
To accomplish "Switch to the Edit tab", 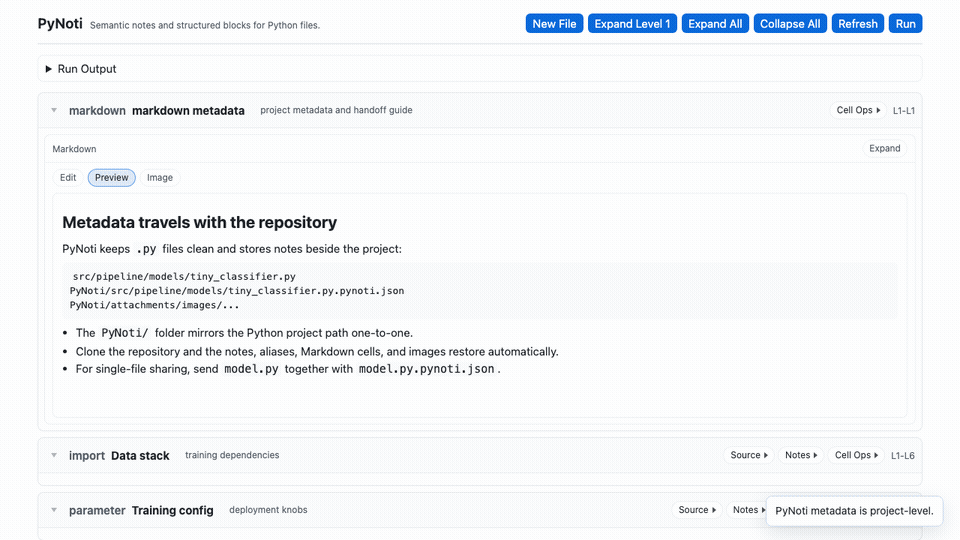I will [x=68, y=178].
